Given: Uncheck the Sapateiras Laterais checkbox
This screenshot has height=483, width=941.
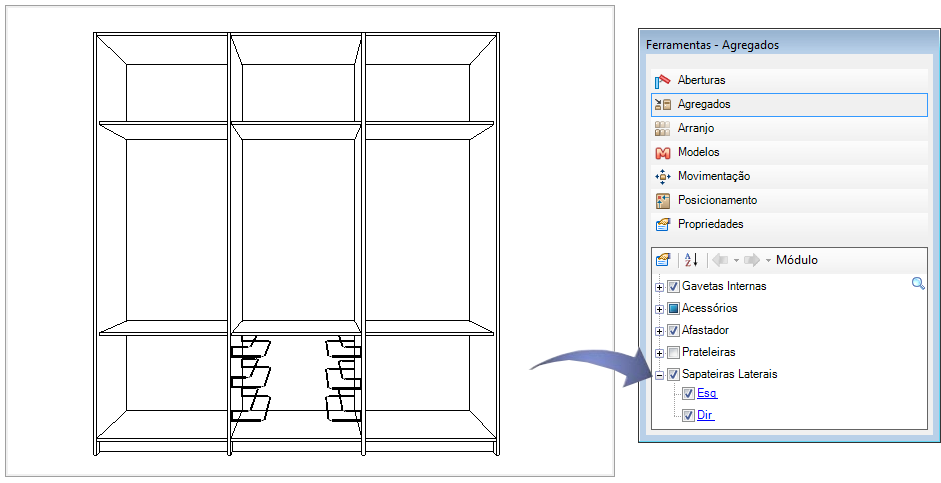Looking at the screenshot, I should [x=673, y=375].
